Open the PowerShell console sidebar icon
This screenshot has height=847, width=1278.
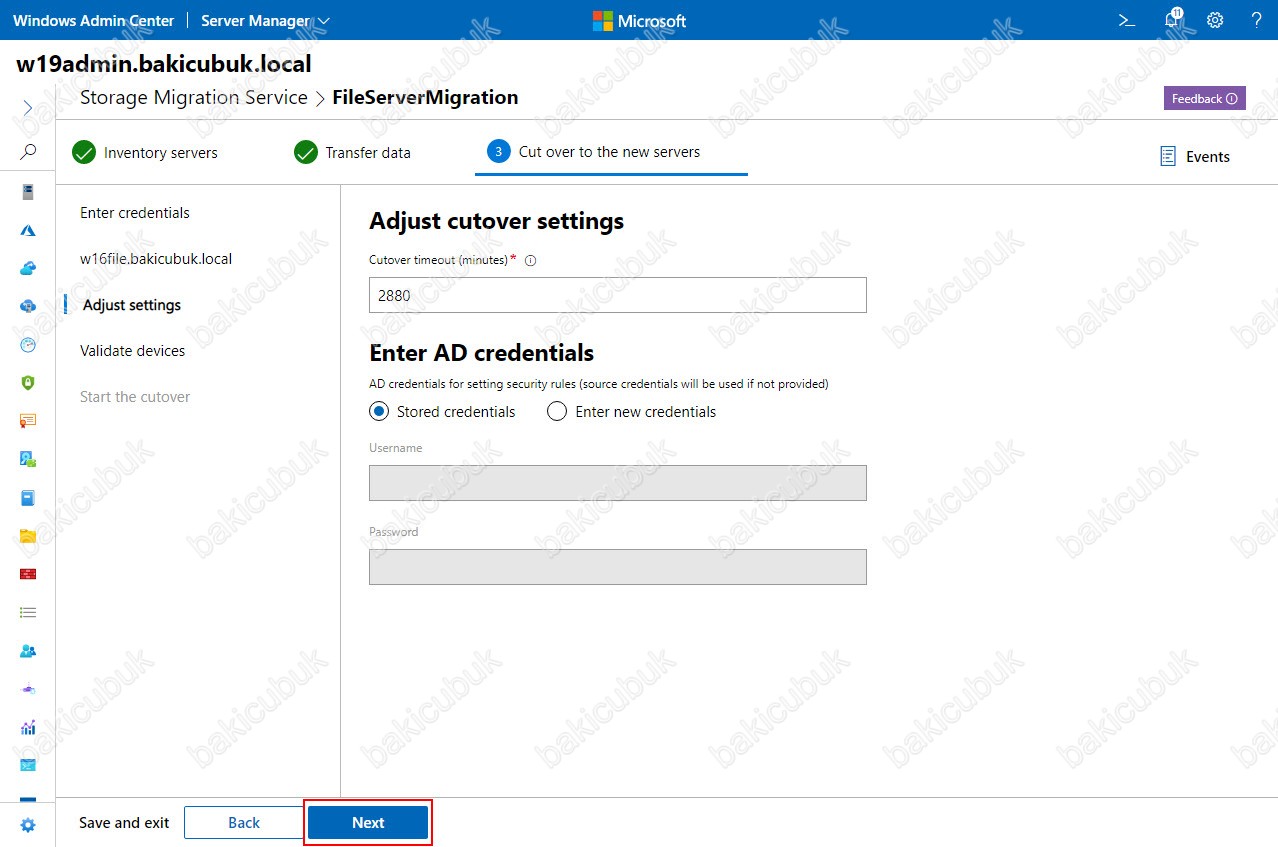pyautogui.click(x=28, y=765)
